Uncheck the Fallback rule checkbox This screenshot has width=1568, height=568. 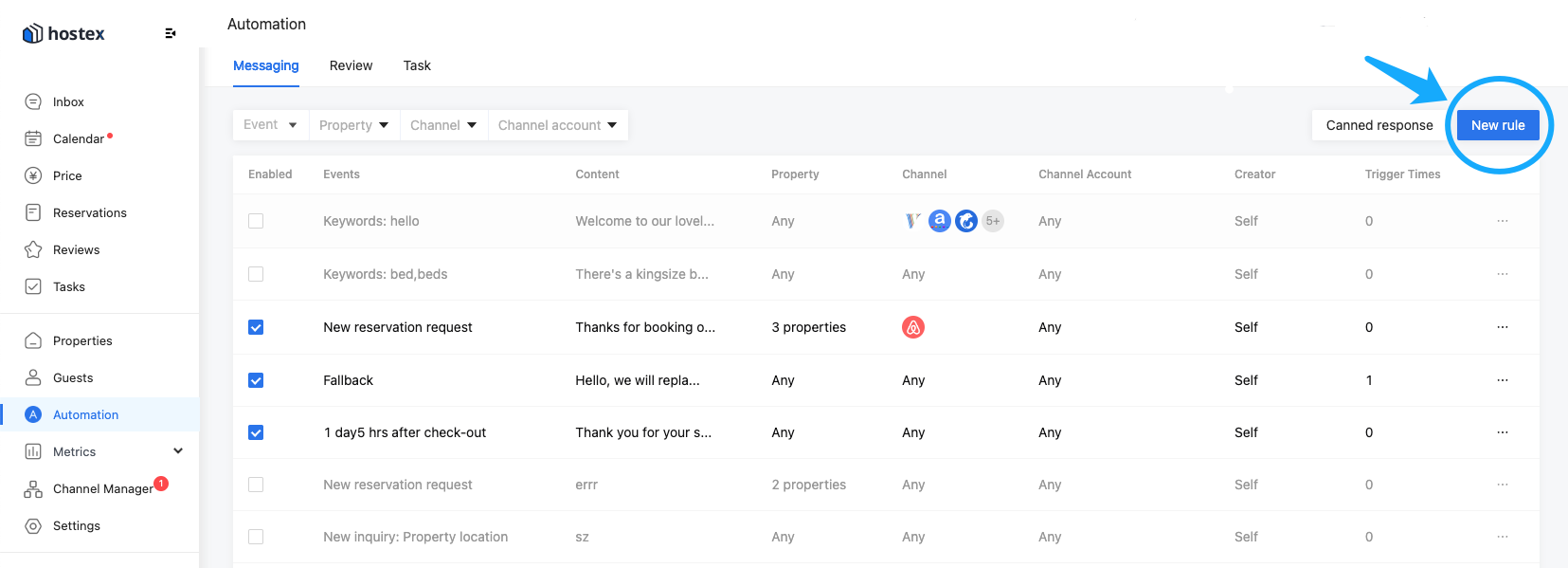256,380
